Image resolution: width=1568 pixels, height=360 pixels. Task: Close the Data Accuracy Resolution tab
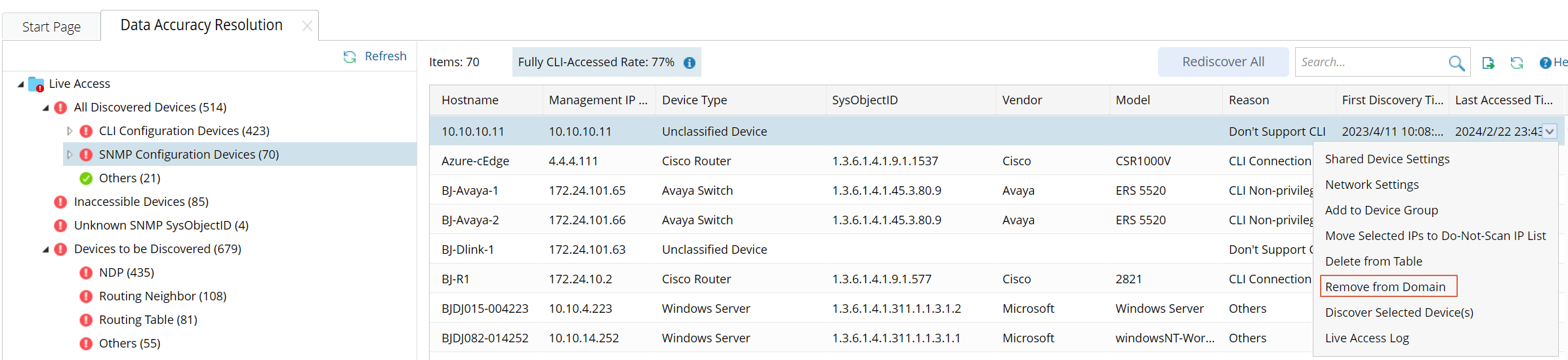coord(306,26)
